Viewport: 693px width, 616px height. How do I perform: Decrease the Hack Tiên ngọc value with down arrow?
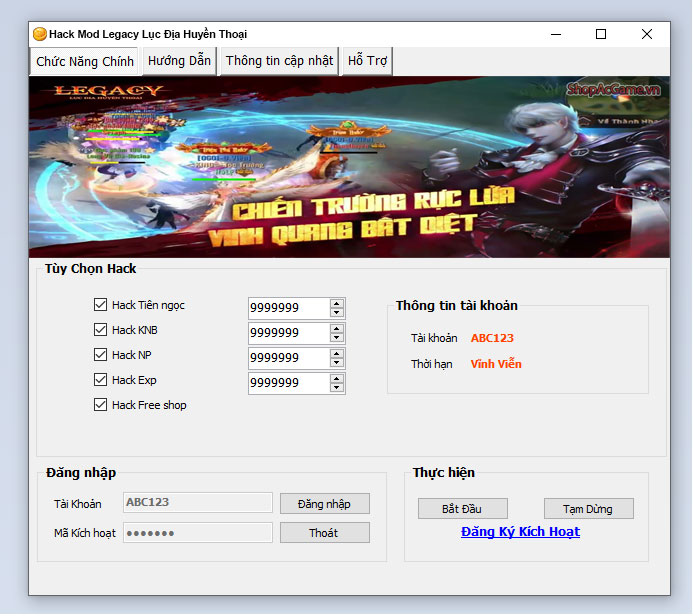337,313
